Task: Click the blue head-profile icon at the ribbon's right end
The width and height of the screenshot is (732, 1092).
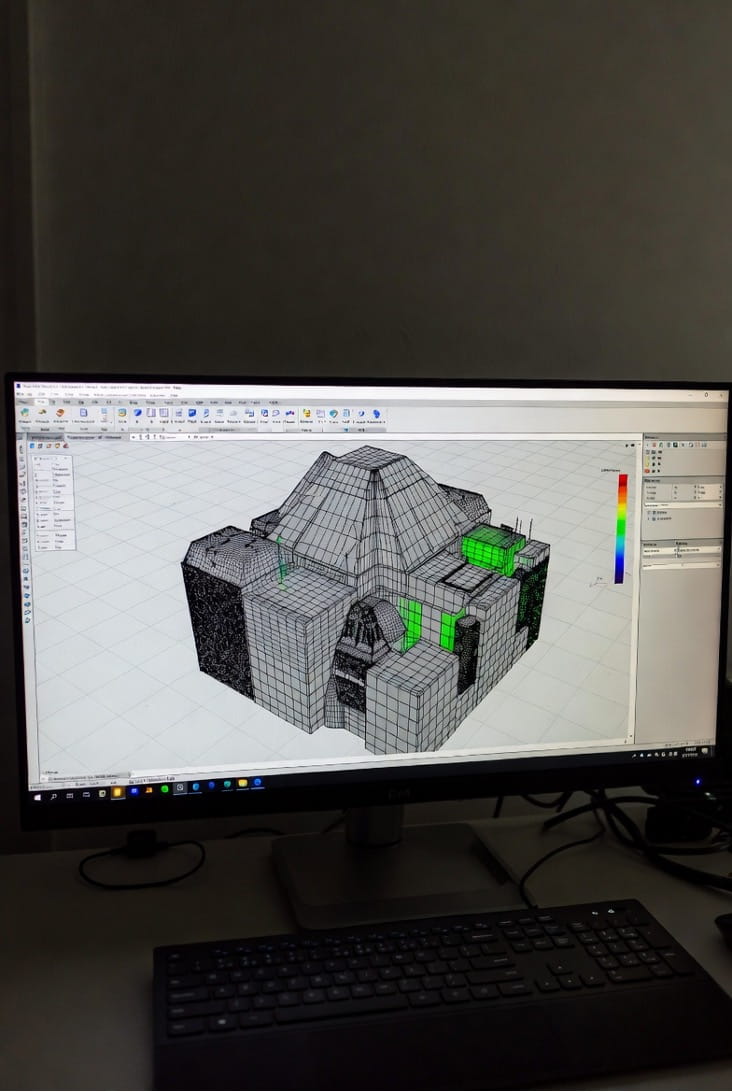Action: point(377,414)
